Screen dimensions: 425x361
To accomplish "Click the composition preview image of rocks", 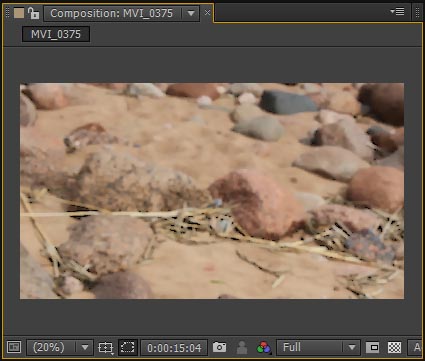I will point(212,191).
